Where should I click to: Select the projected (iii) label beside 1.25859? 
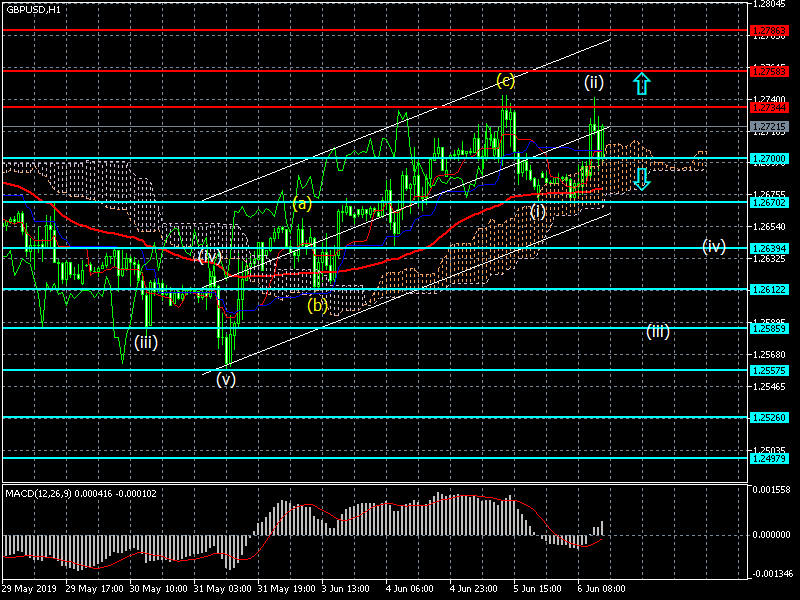click(658, 332)
